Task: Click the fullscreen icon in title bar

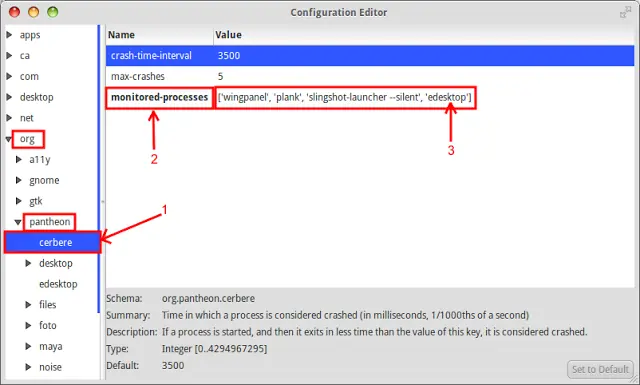Action: click(625, 12)
